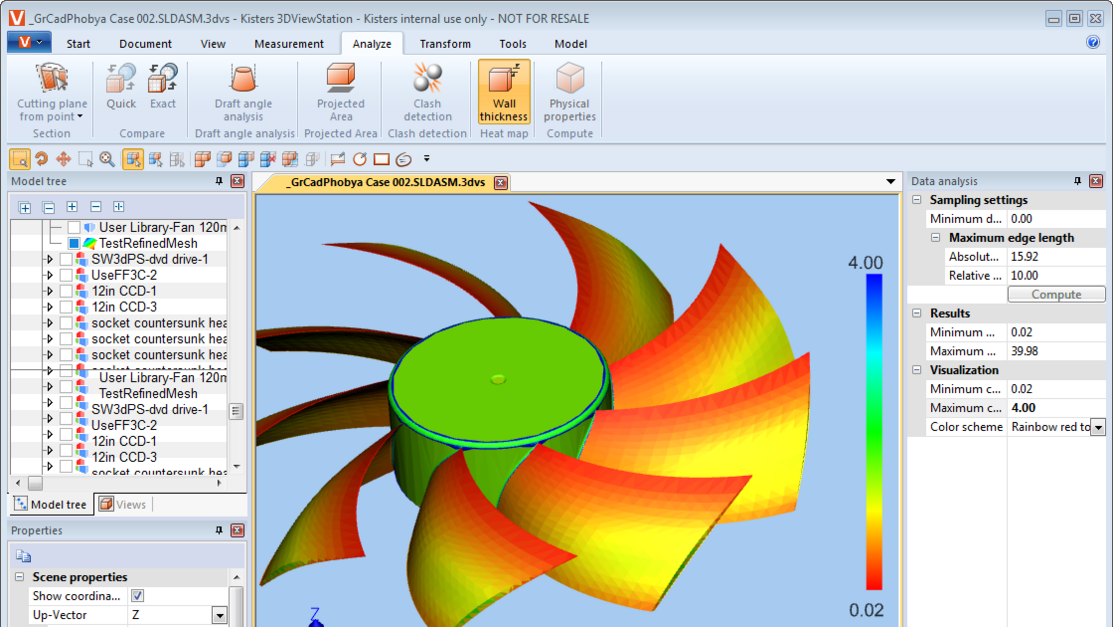Click the rainbow color legend bar
The image size is (1113, 627).
point(874,432)
